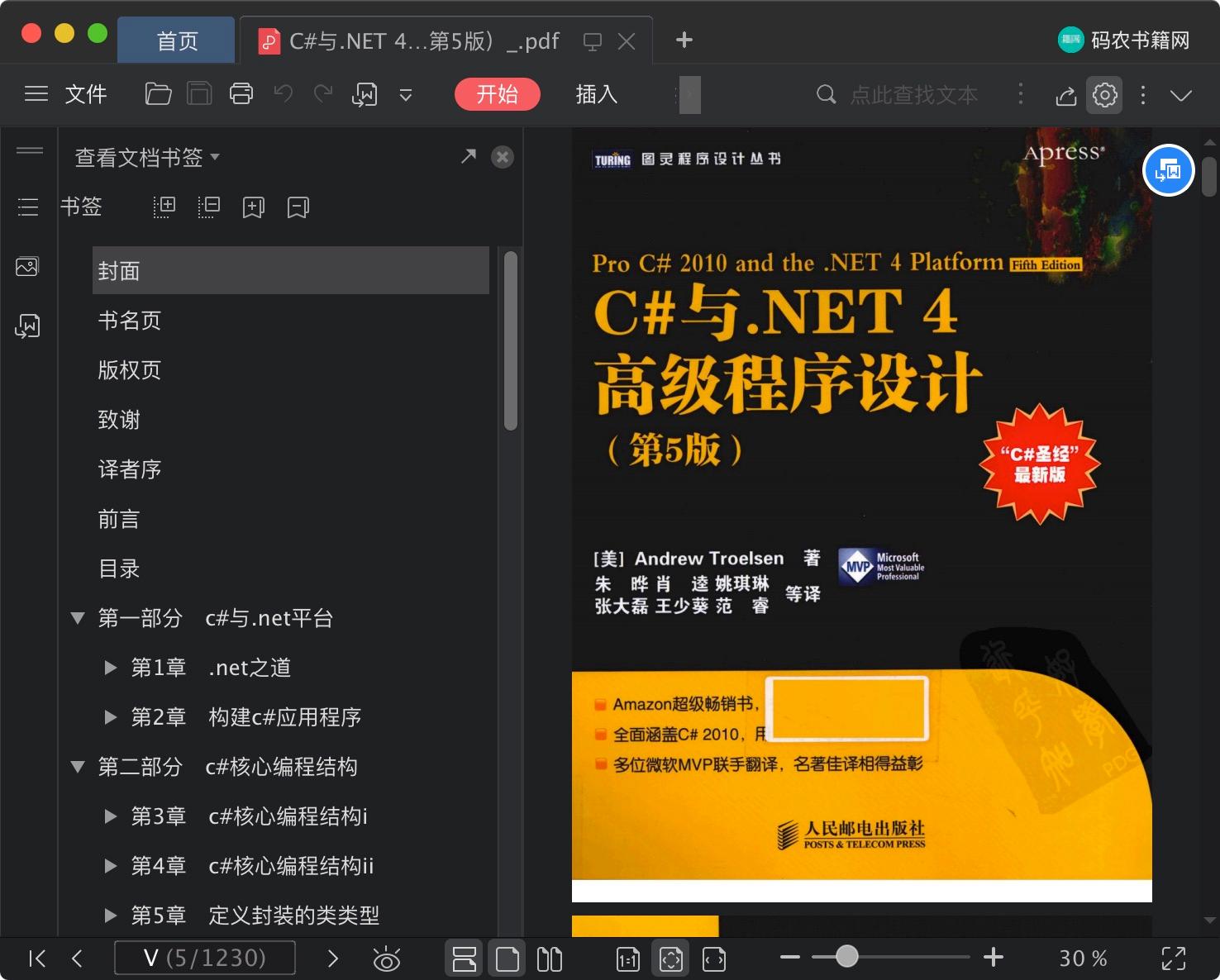Image resolution: width=1220 pixels, height=980 pixels.
Task: Toggle fit width zoom
Action: pos(714,959)
